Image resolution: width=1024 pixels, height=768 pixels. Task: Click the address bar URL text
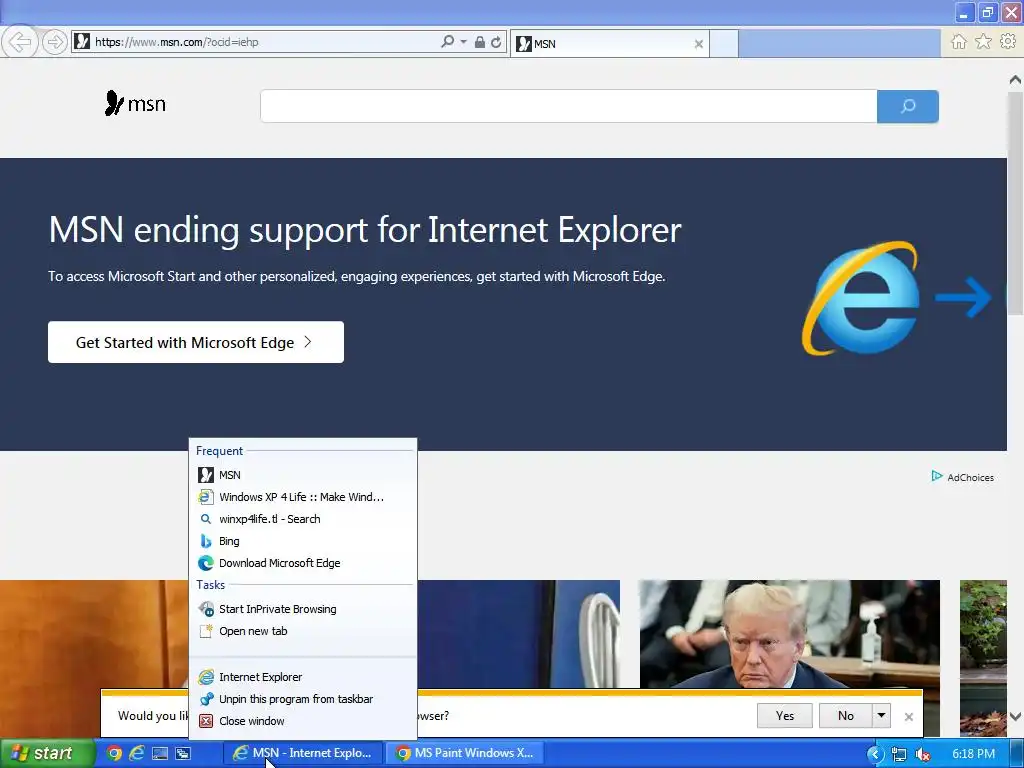click(x=177, y=42)
